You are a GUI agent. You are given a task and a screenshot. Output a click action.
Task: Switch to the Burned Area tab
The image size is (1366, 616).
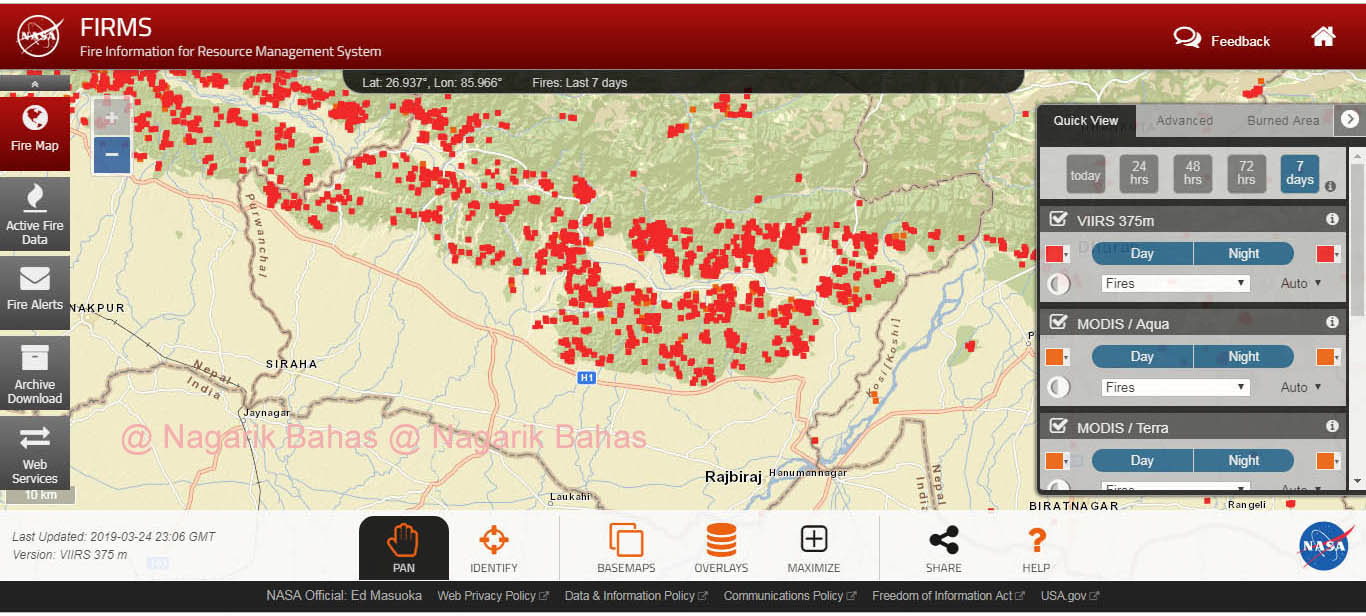[x=1282, y=120]
